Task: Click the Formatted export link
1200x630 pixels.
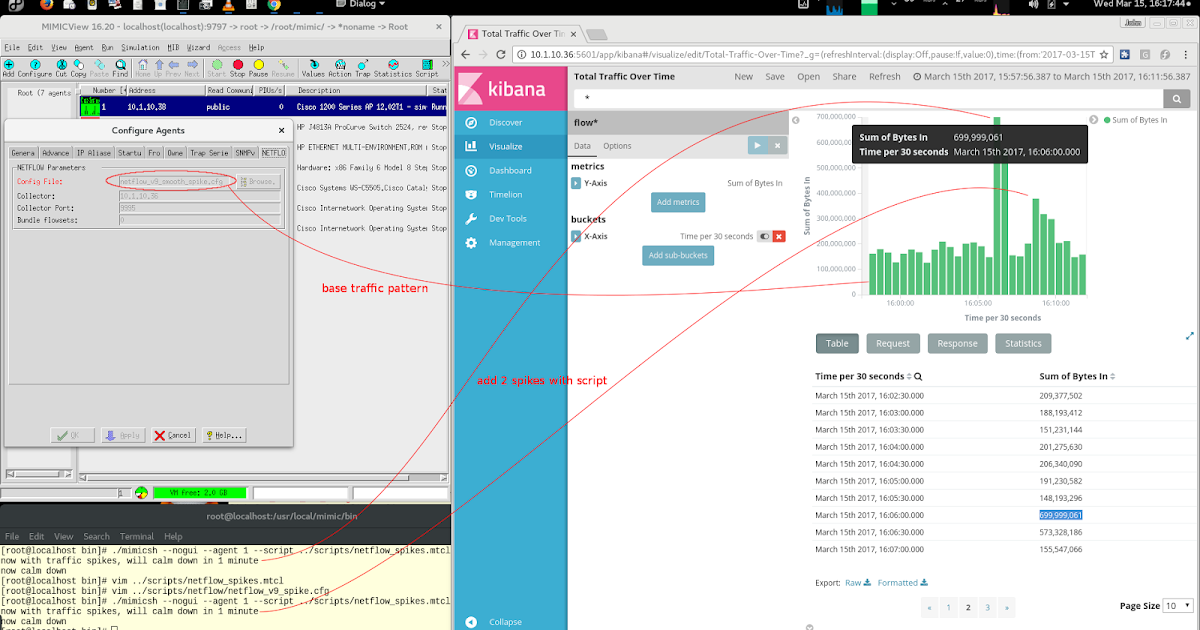Action: [x=898, y=582]
